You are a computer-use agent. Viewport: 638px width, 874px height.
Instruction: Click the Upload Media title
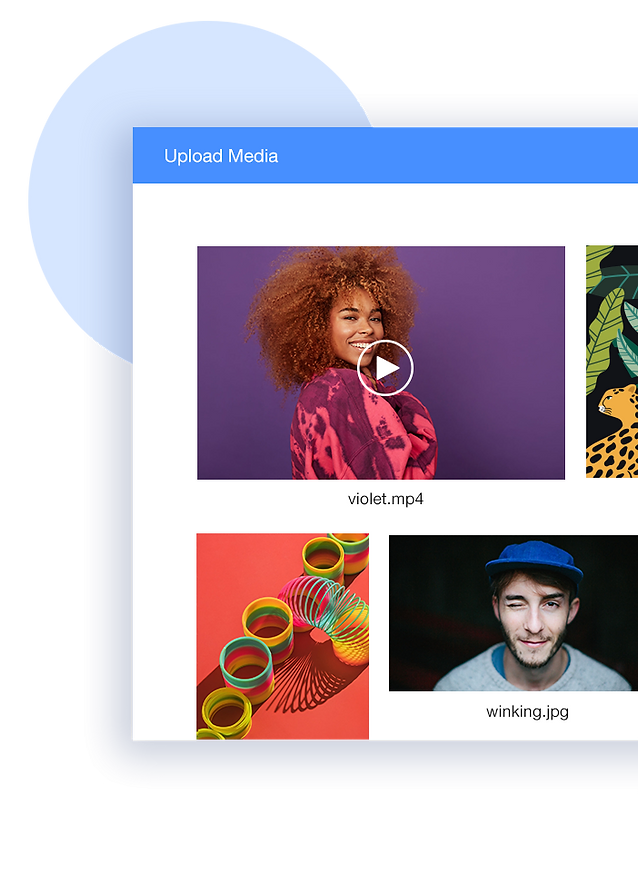(x=221, y=156)
